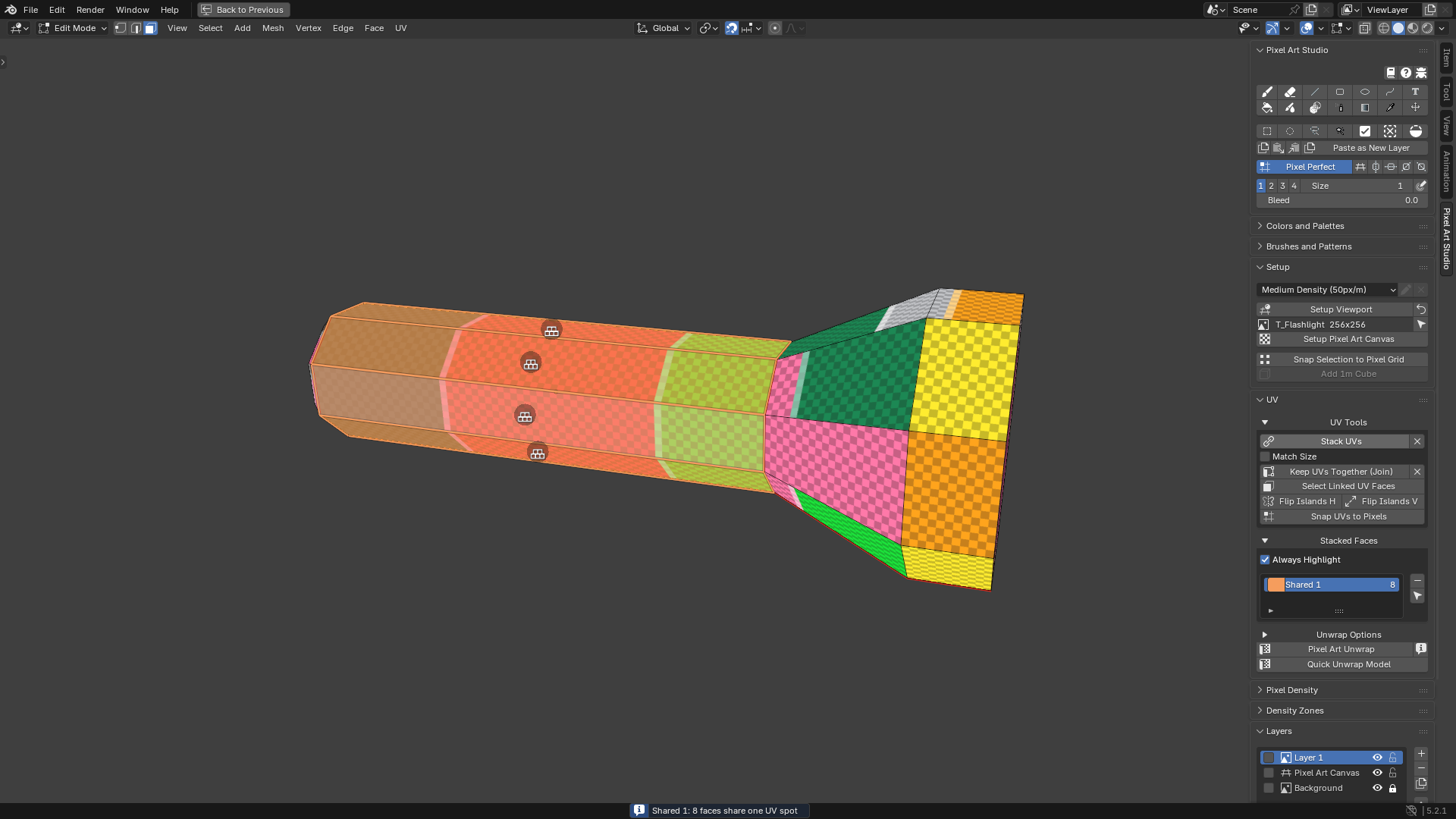This screenshot has width=1456, height=819.
Task: Choose the Circle selection tool
Action: [x=1290, y=131]
